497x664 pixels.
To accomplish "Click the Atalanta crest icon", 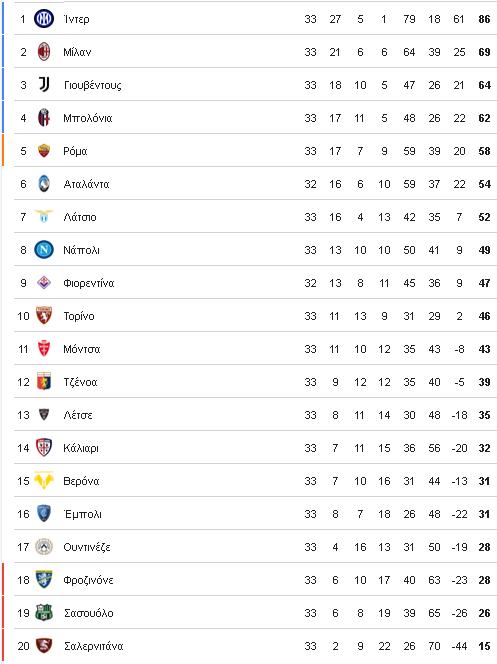I will tap(44, 184).
